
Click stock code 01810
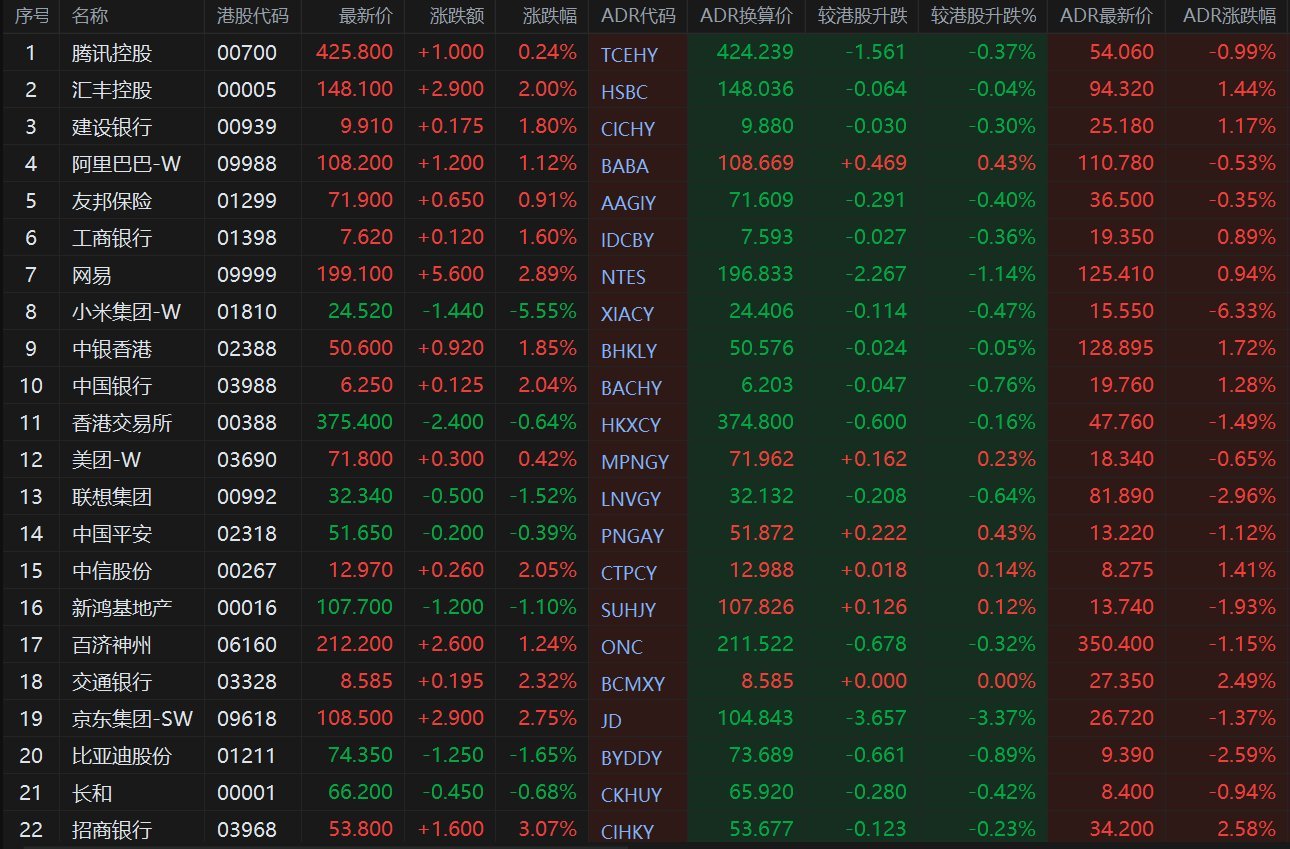point(247,311)
